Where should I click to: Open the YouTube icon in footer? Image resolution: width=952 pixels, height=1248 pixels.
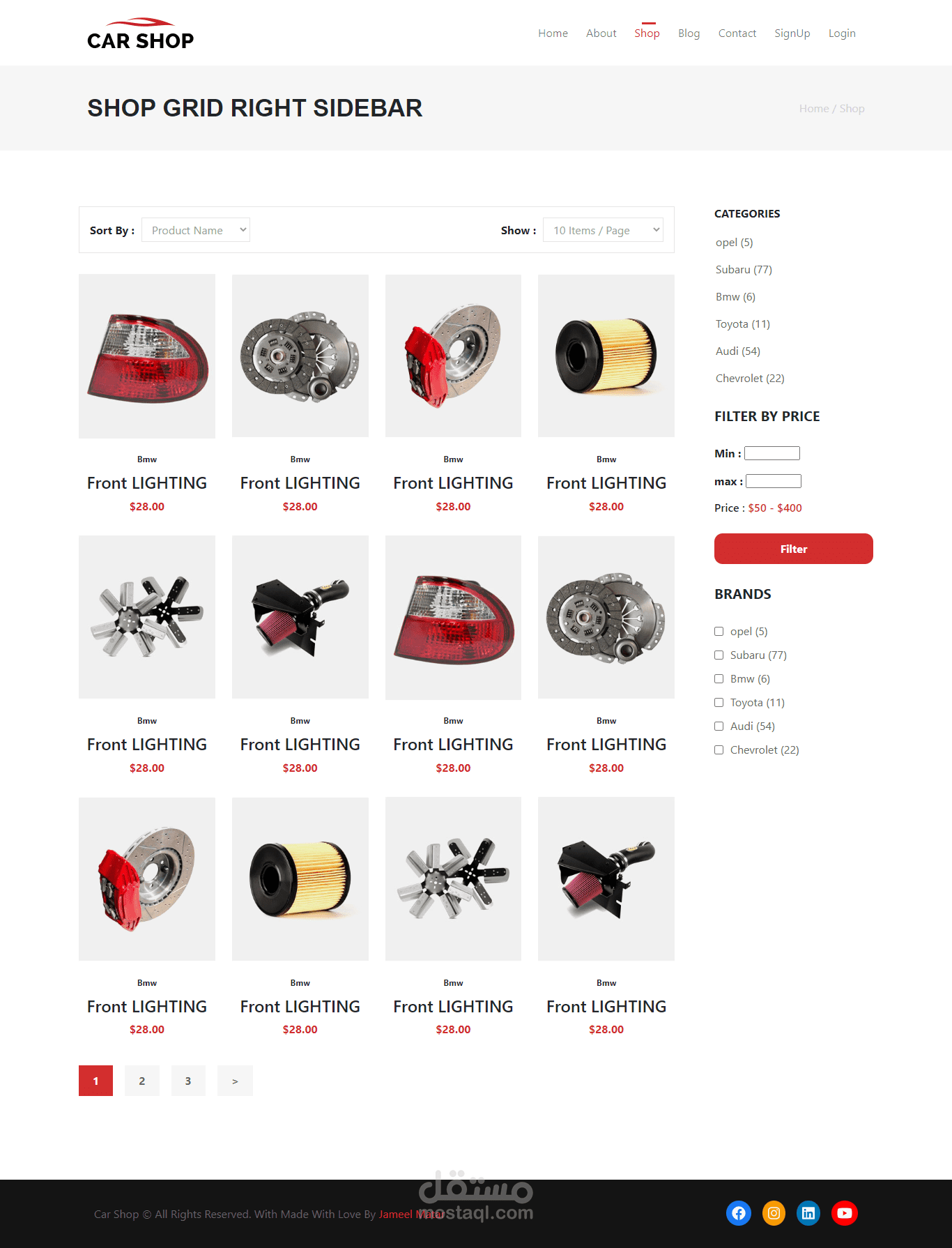tap(845, 1213)
